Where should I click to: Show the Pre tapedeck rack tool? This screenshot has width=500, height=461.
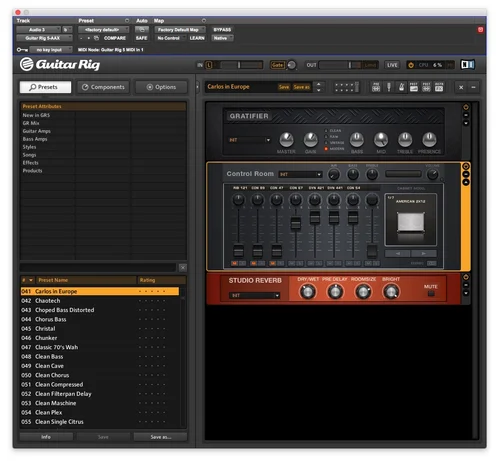(376, 87)
